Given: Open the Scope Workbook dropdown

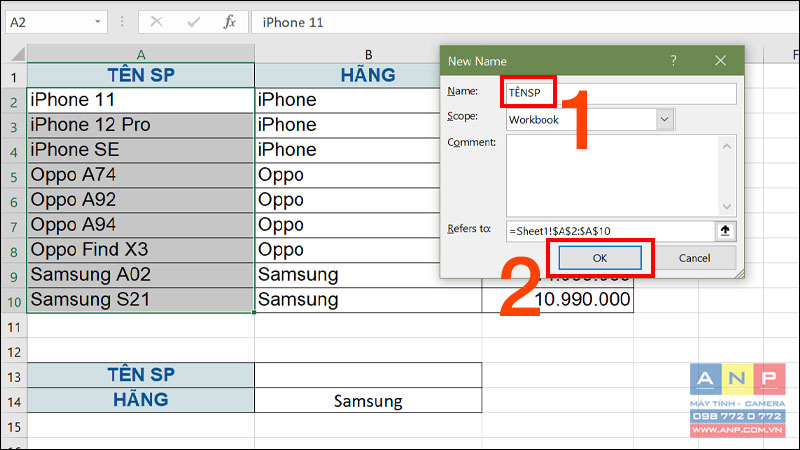Looking at the screenshot, I should (664, 119).
